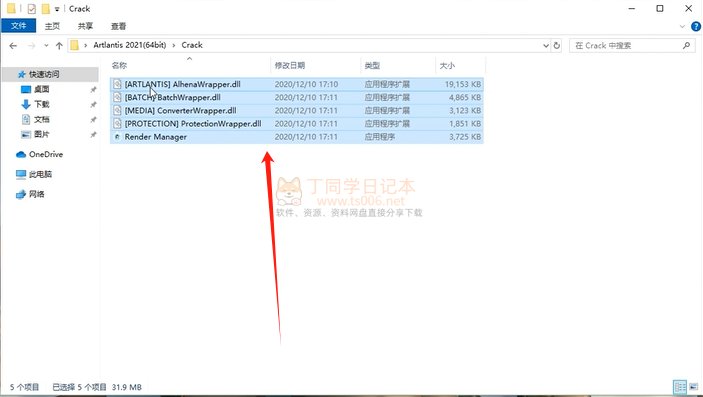
Task: Switch to the 主页 ribbon tab
Action: click(x=52, y=26)
